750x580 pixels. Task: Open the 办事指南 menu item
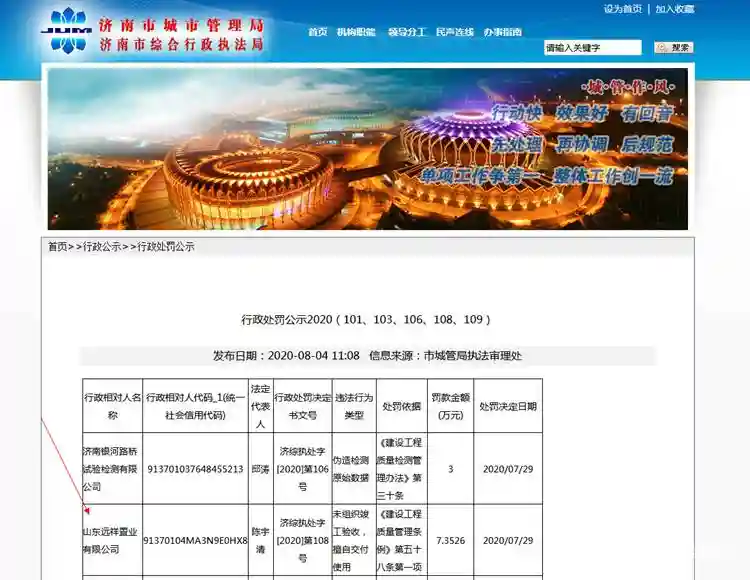[x=503, y=32]
